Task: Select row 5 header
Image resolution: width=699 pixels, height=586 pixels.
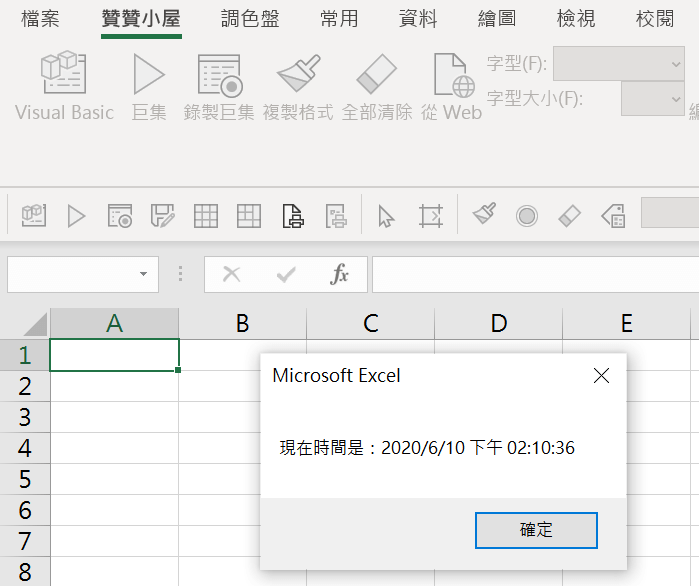Action: coord(25,479)
